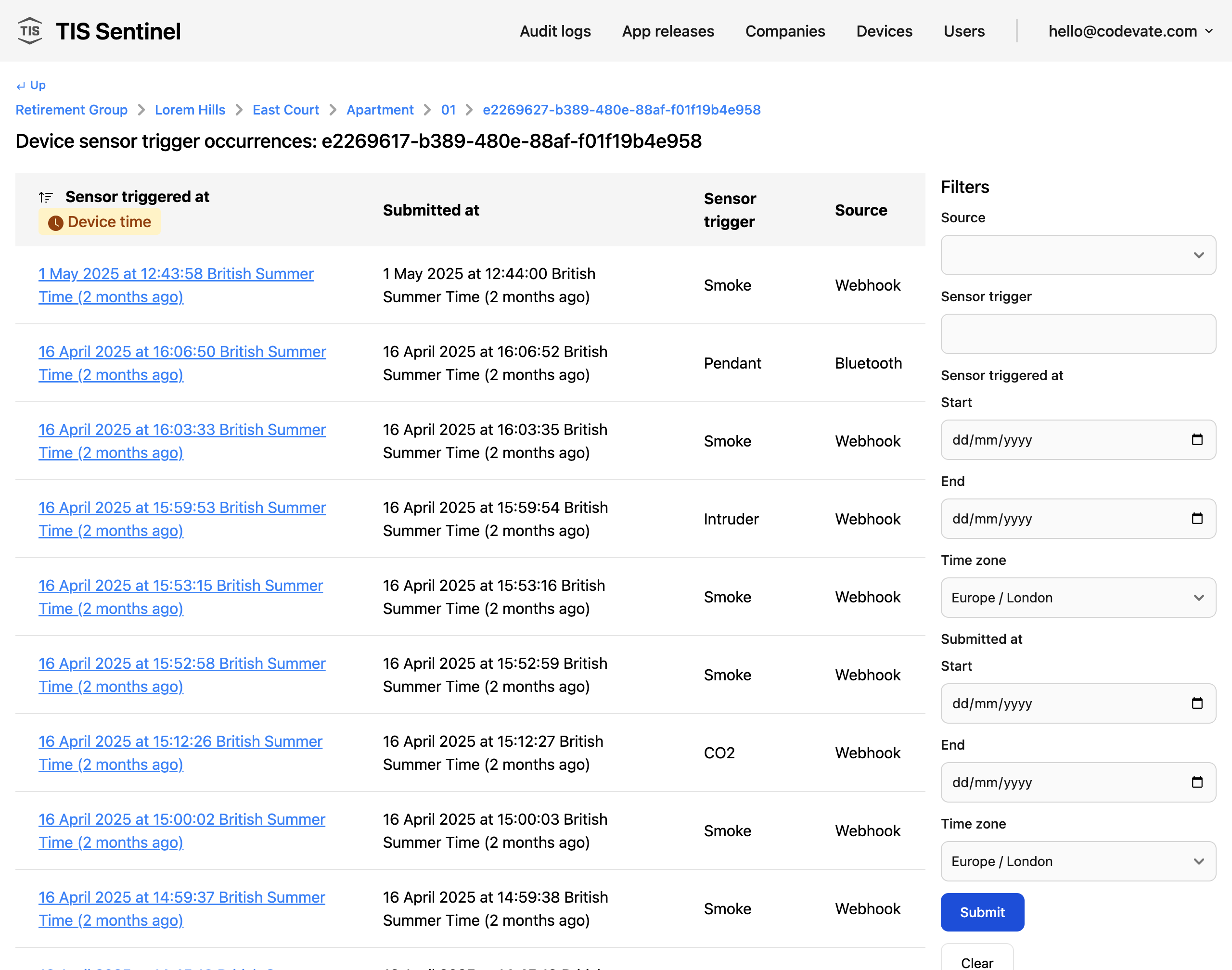Open calendar picker for Submitted at End date

pos(1197,782)
